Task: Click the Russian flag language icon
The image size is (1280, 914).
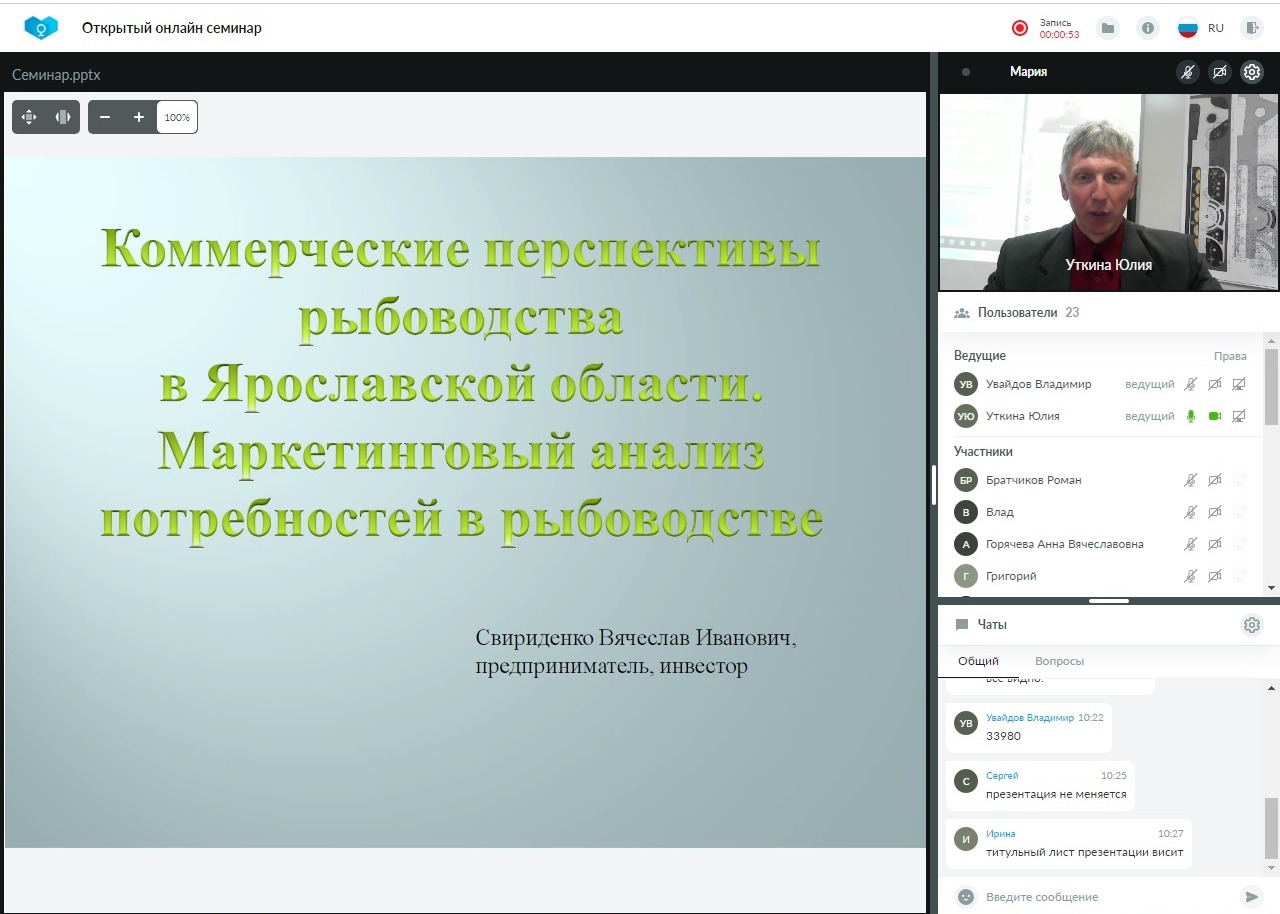Action: click(x=1188, y=28)
